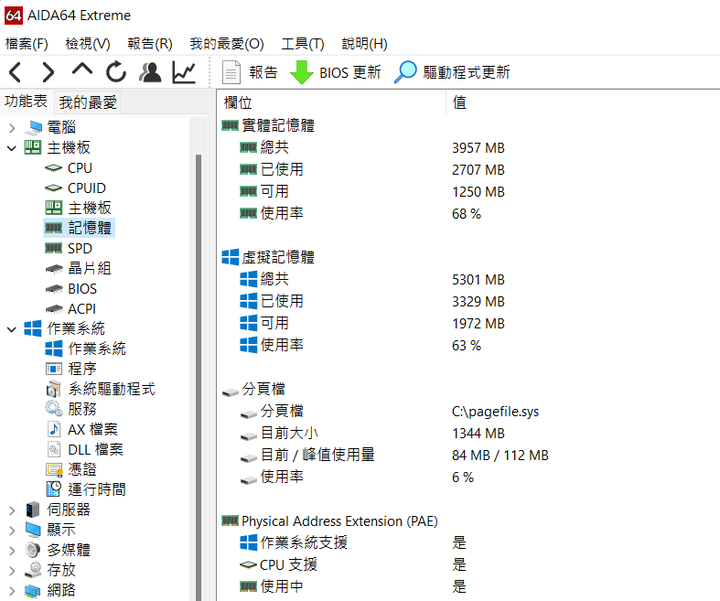Screen dimensions: 720x601
Task: Click the 顯示 monitor icon
Action: tap(33, 530)
